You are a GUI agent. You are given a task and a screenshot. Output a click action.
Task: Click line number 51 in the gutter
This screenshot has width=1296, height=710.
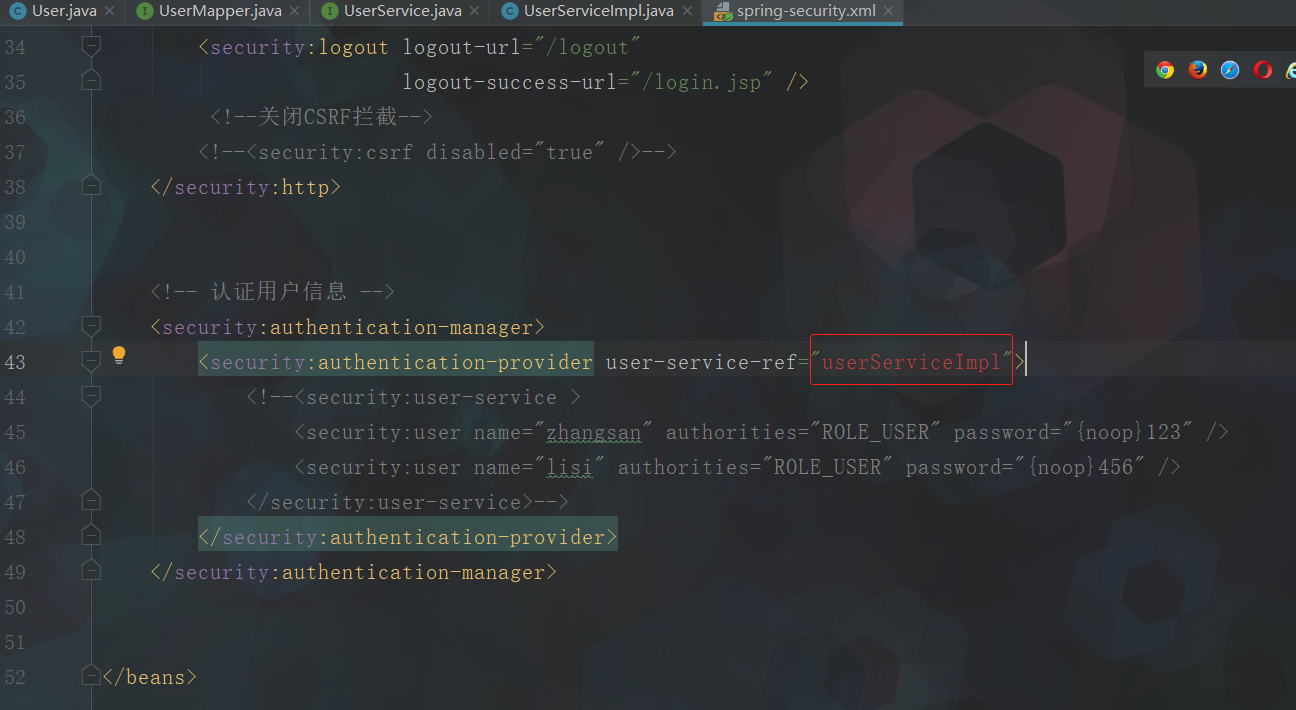point(15,642)
